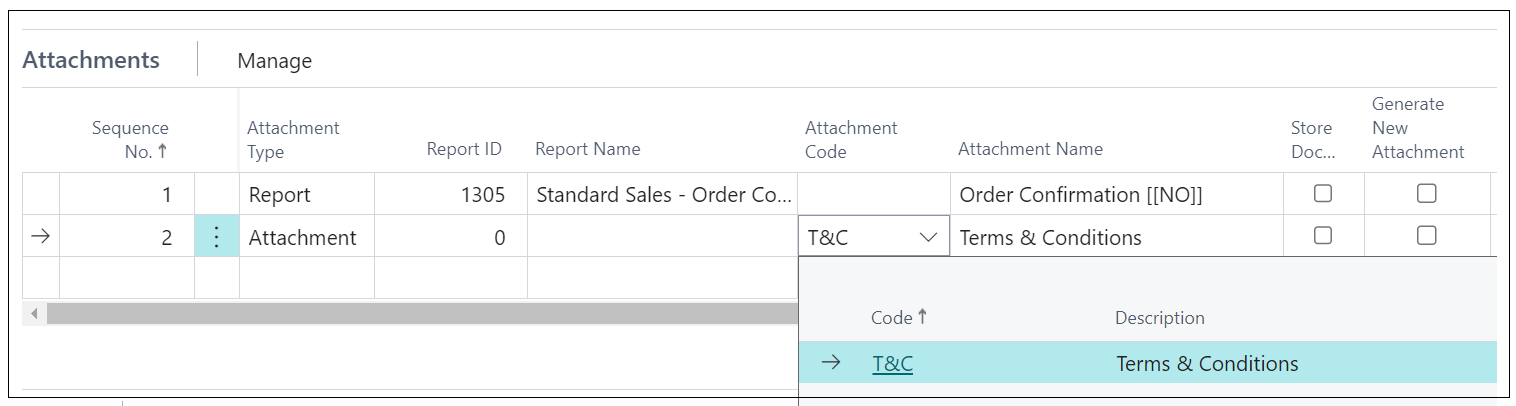Click the Attachments section heading
The width and height of the screenshot is (1516, 406).
(91, 60)
